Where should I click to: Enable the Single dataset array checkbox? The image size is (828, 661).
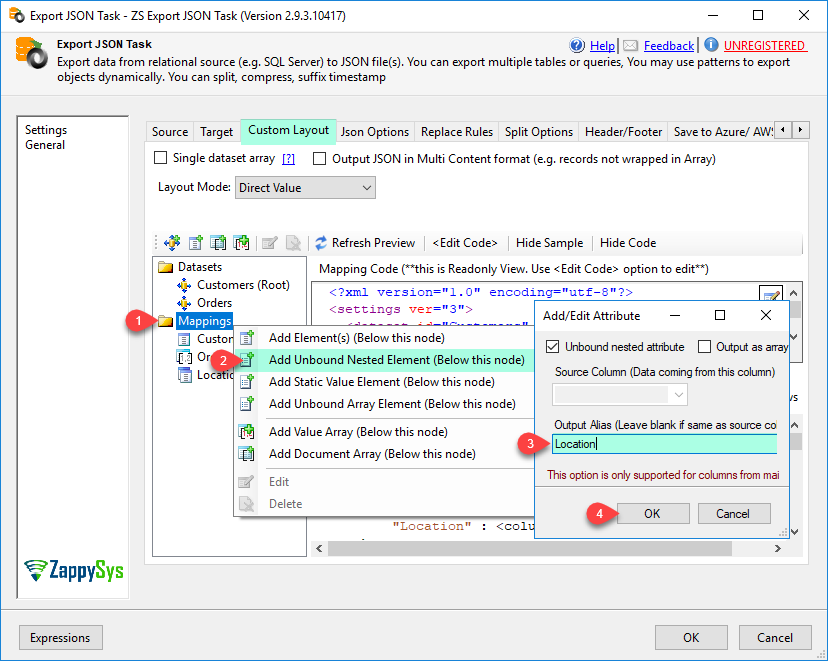[x=161, y=158]
